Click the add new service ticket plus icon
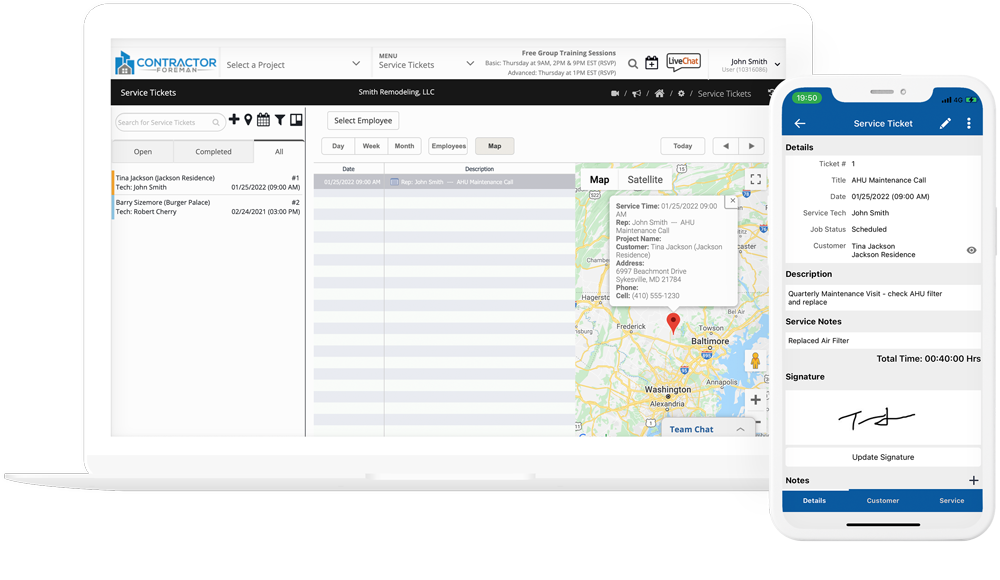 [x=234, y=120]
